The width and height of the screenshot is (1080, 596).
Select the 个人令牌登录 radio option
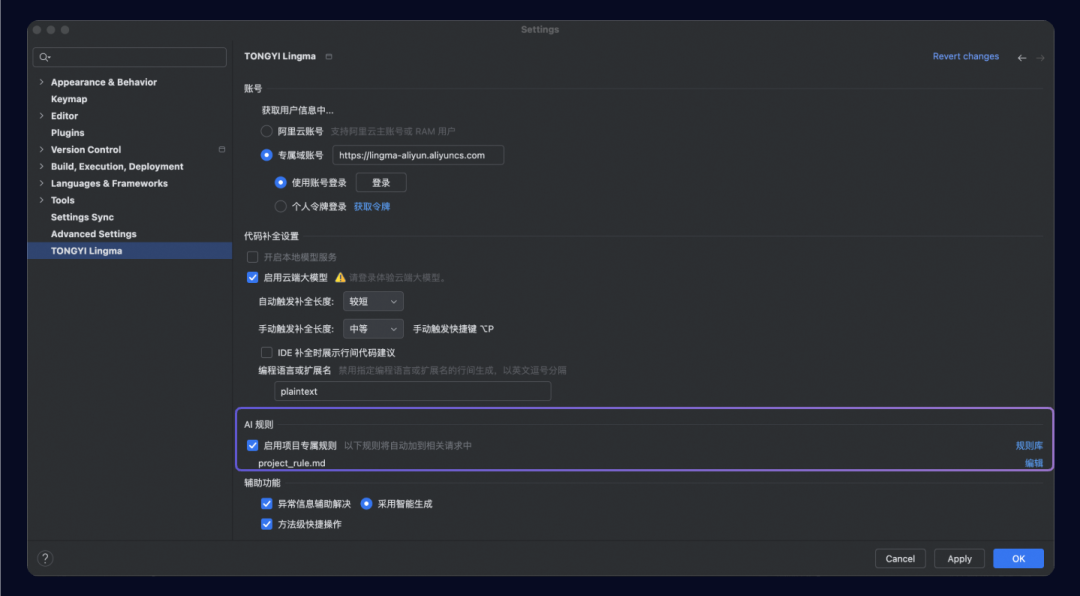280,206
